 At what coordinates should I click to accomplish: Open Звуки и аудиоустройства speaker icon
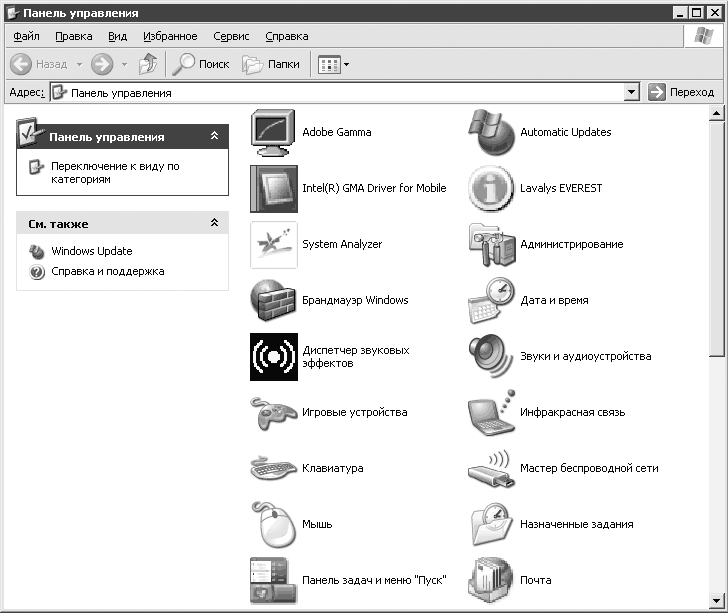491,357
